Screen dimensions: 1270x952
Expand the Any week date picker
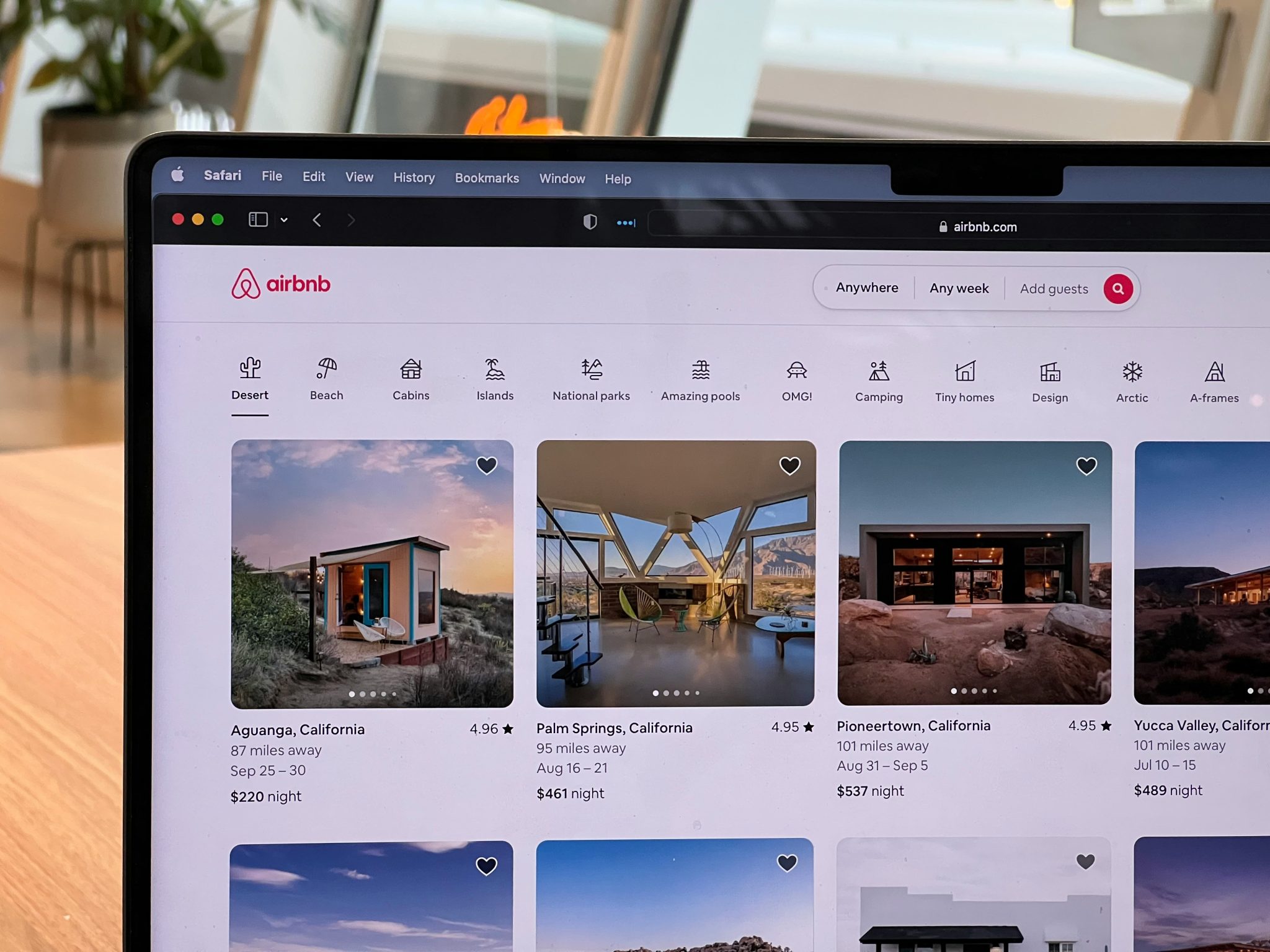958,289
